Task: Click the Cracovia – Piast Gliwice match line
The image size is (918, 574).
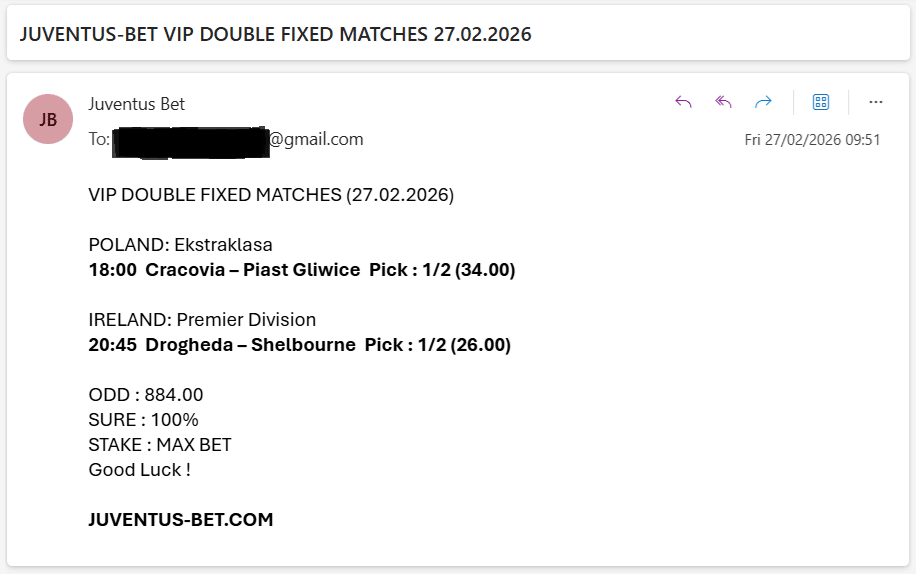Action: click(302, 270)
